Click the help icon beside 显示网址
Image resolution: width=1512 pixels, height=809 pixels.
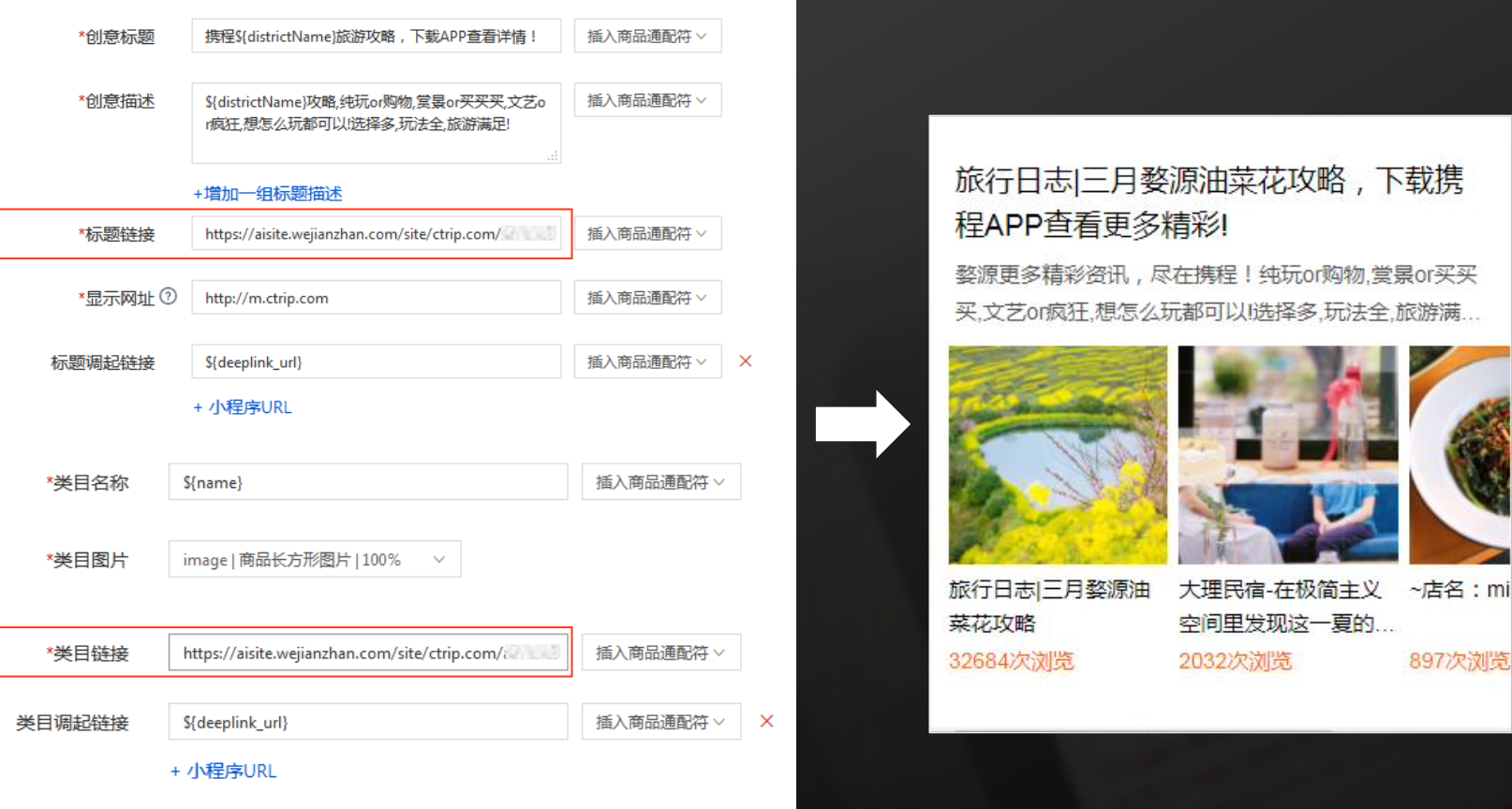tap(169, 297)
